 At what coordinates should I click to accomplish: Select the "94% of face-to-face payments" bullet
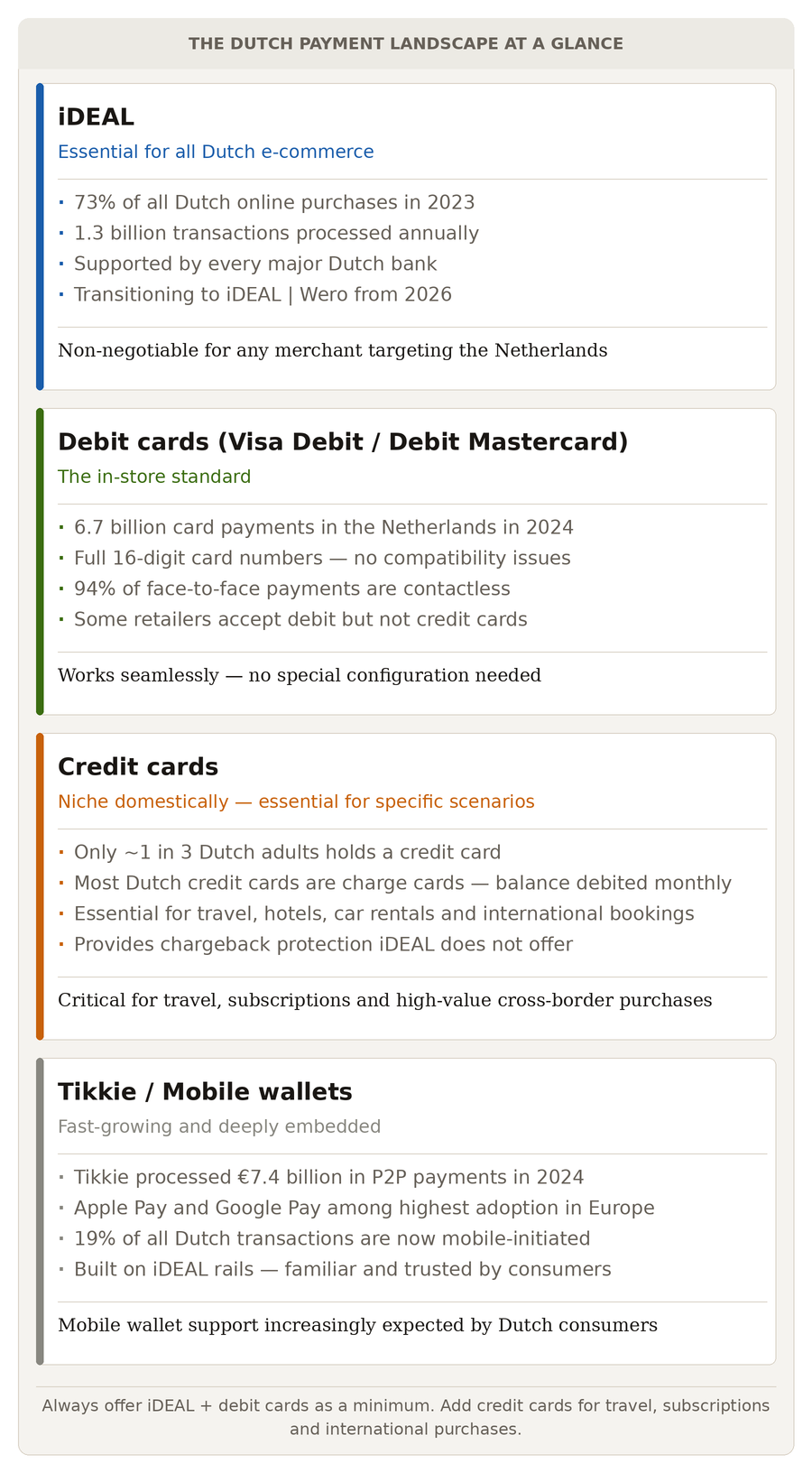[291, 588]
